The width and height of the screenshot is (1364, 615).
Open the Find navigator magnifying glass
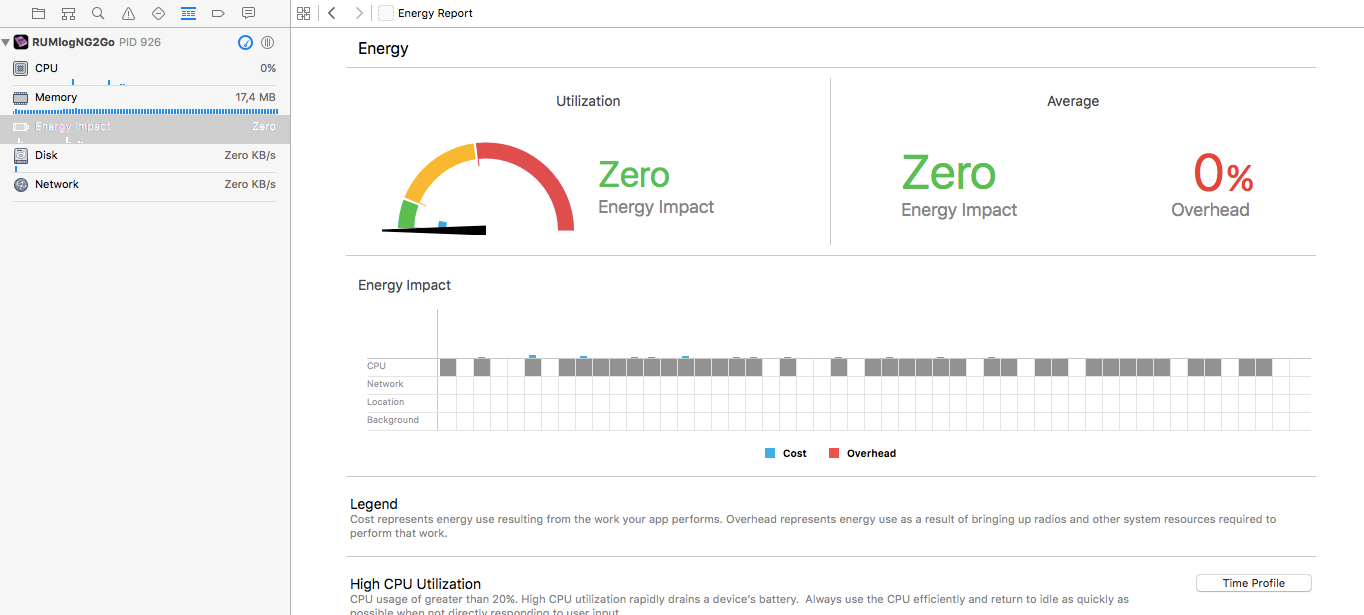click(x=98, y=13)
